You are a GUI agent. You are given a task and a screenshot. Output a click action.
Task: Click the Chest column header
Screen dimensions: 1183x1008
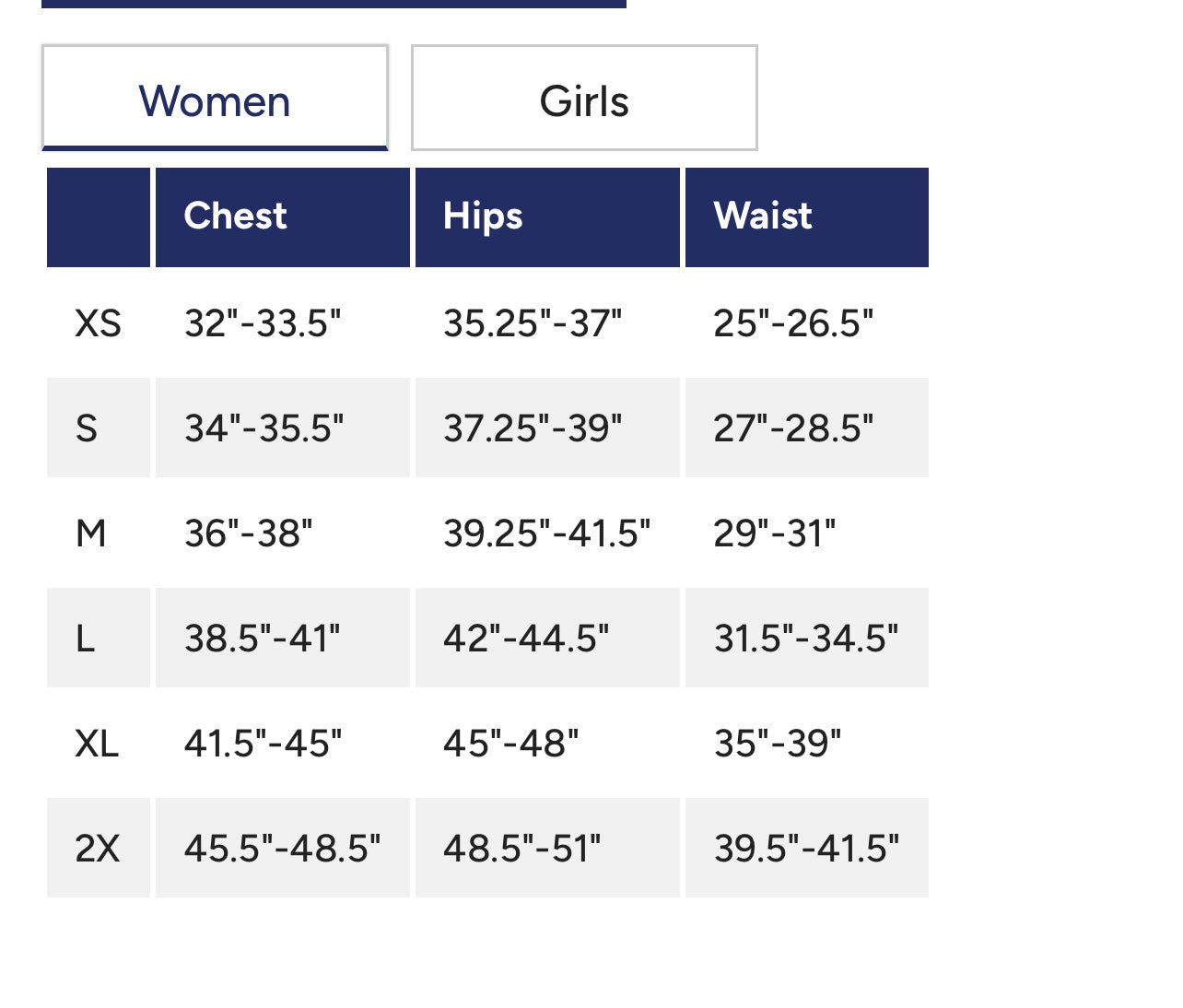coord(236,217)
